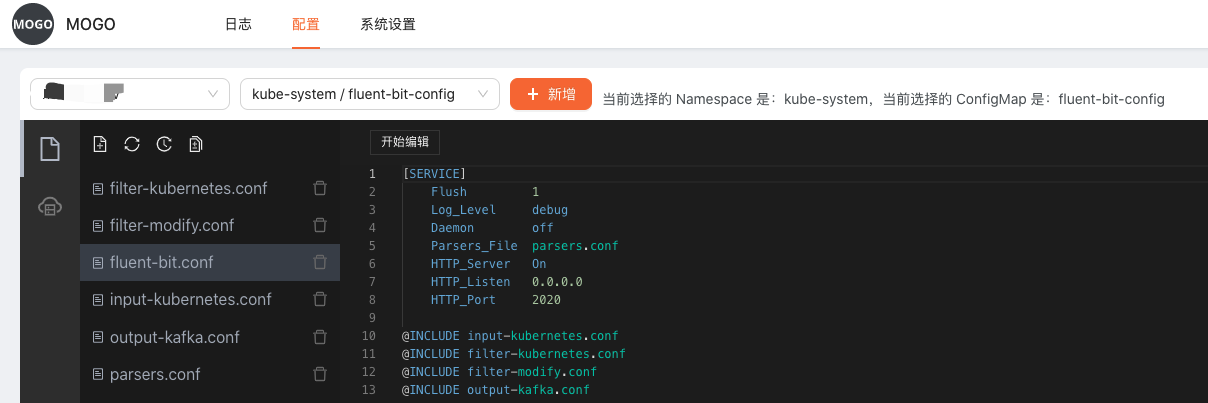The height and width of the screenshot is (403, 1208).
Task: Open the history clock icon
Action: (164, 144)
